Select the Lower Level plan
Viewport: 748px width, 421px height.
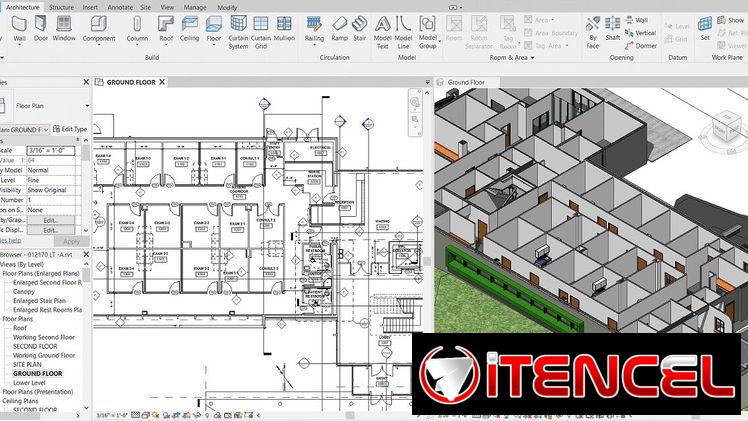point(29,382)
